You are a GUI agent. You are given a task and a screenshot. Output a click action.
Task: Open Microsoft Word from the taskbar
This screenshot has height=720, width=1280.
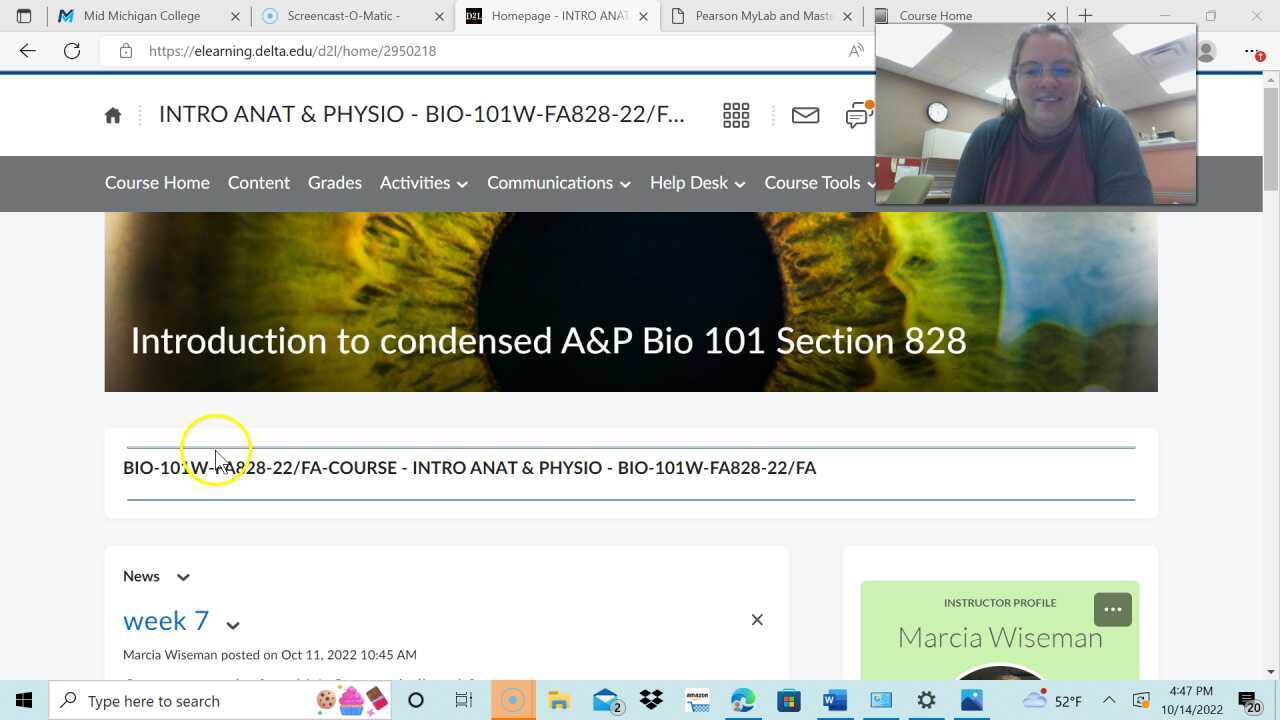click(834, 700)
